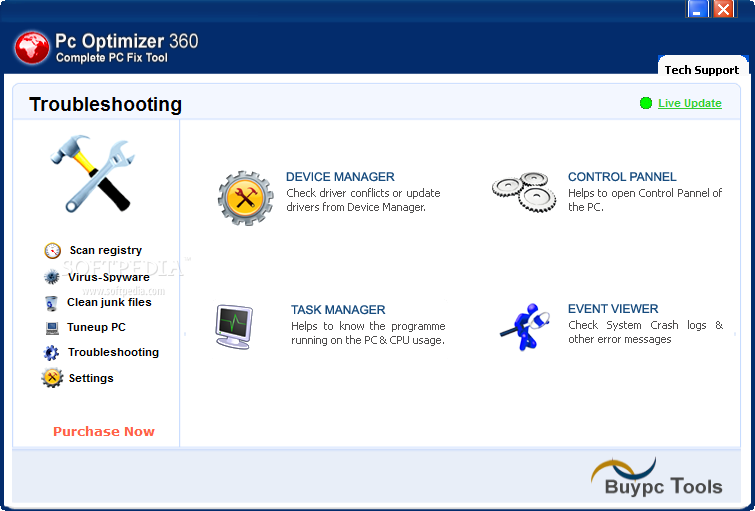The height and width of the screenshot is (511, 755).
Task: Open CONTROL PANNEL heading link
Action: 622,177
